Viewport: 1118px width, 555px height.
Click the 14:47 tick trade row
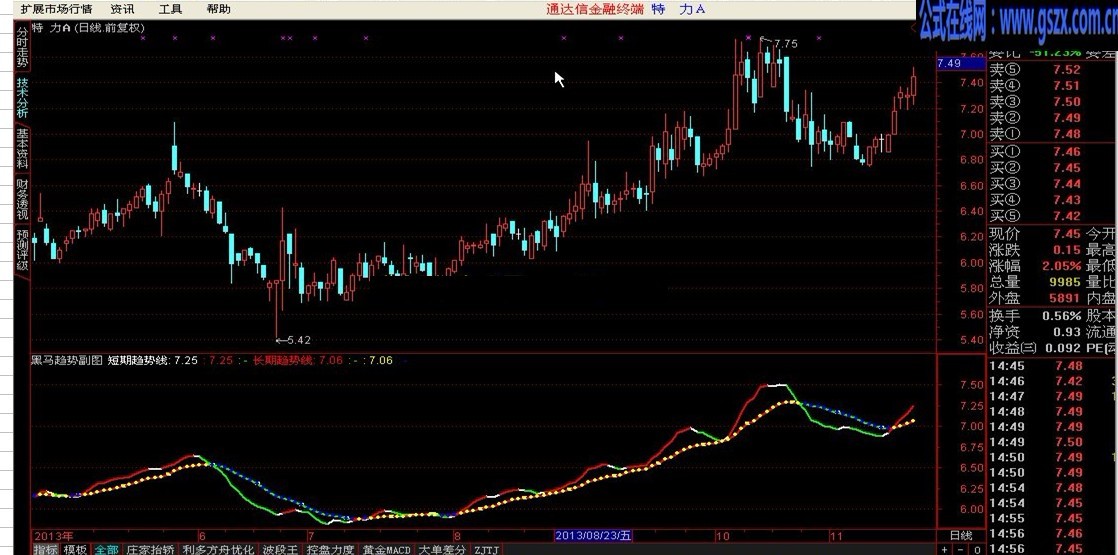(1052, 397)
